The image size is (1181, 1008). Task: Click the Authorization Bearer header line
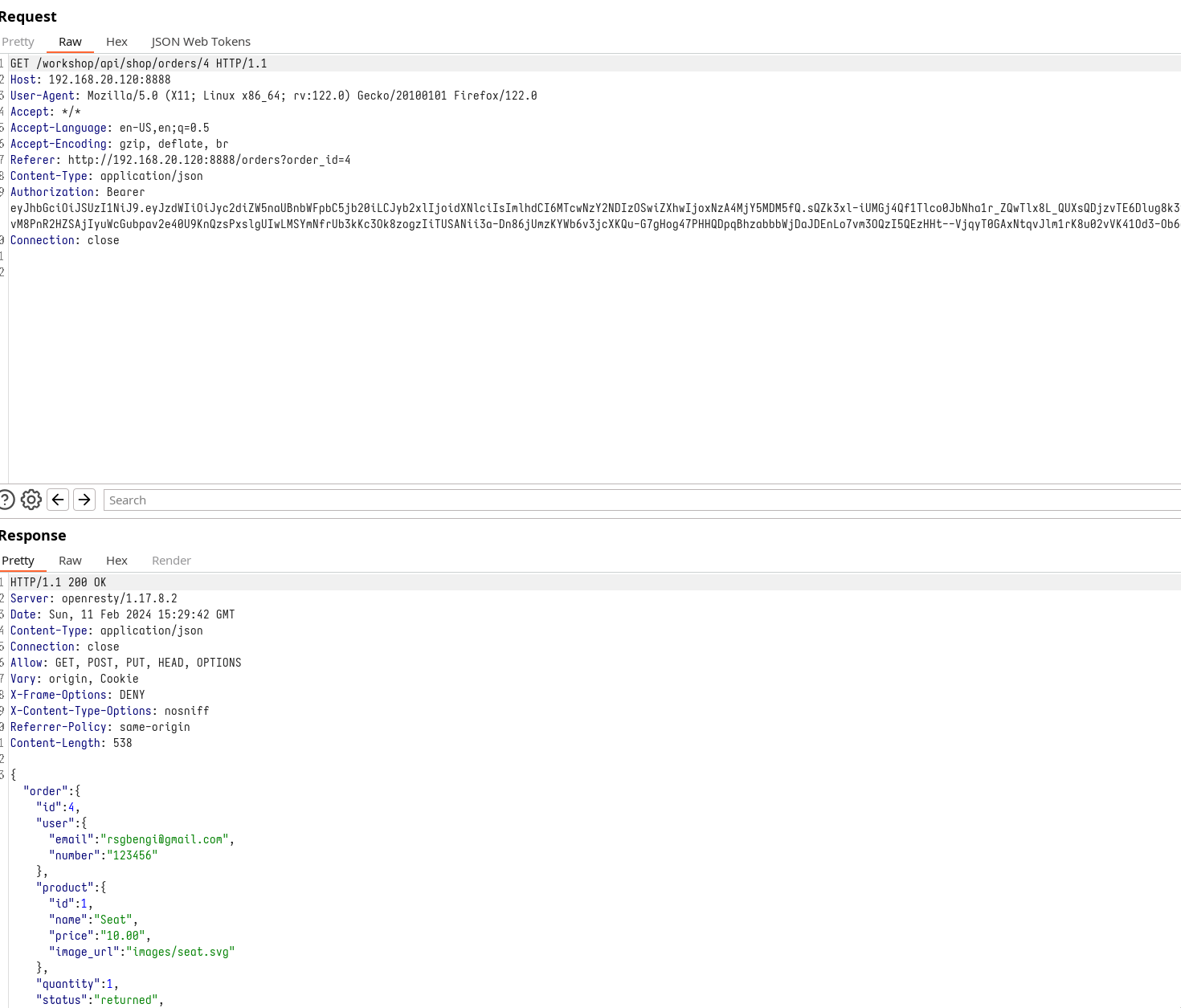click(x=78, y=192)
